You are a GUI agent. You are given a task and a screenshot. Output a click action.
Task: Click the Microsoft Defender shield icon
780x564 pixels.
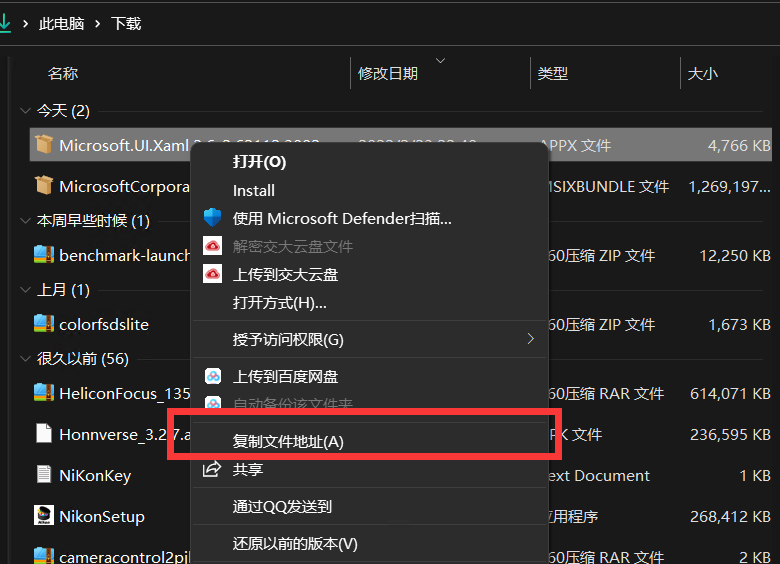coord(212,218)
